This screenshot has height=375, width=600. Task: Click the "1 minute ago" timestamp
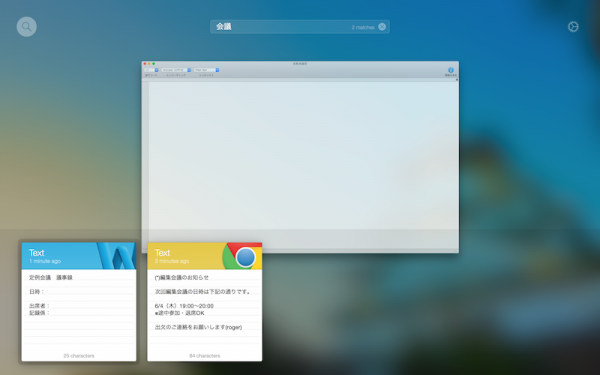click(x=45, y=261)
